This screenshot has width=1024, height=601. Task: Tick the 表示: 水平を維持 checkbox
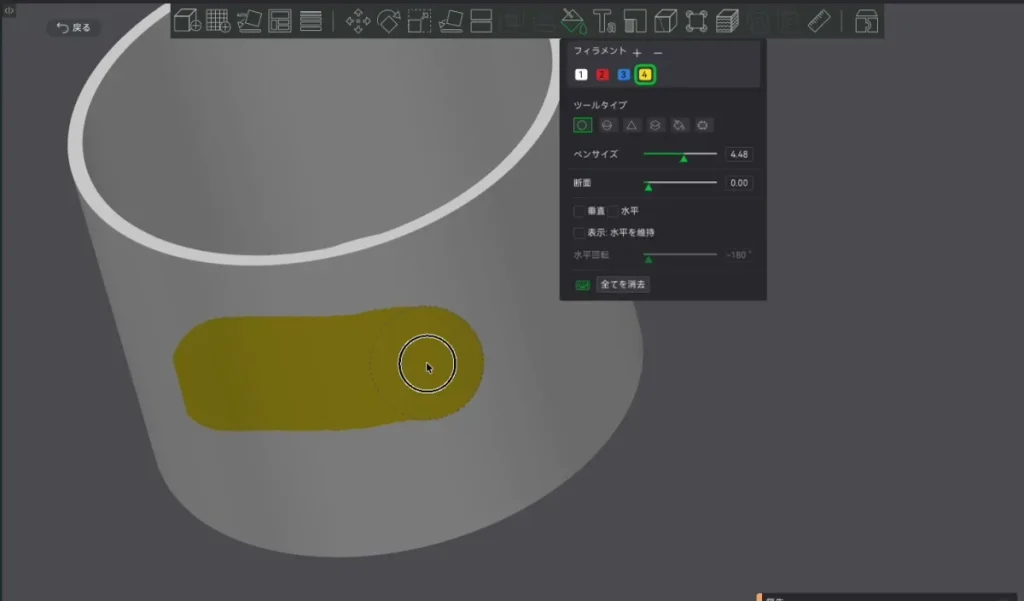click(x=579, y=233)
